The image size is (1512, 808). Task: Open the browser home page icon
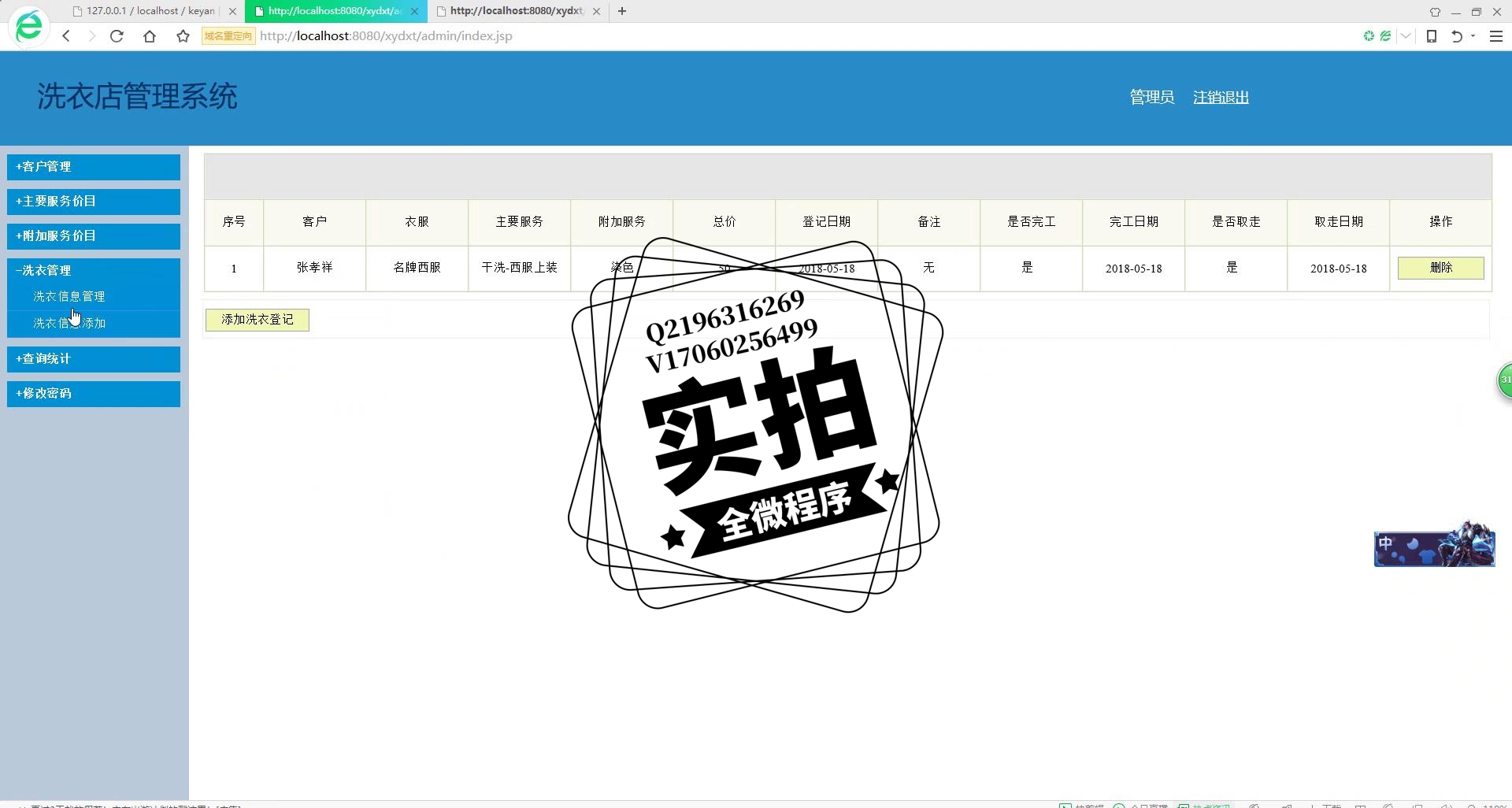click(150, 36)
